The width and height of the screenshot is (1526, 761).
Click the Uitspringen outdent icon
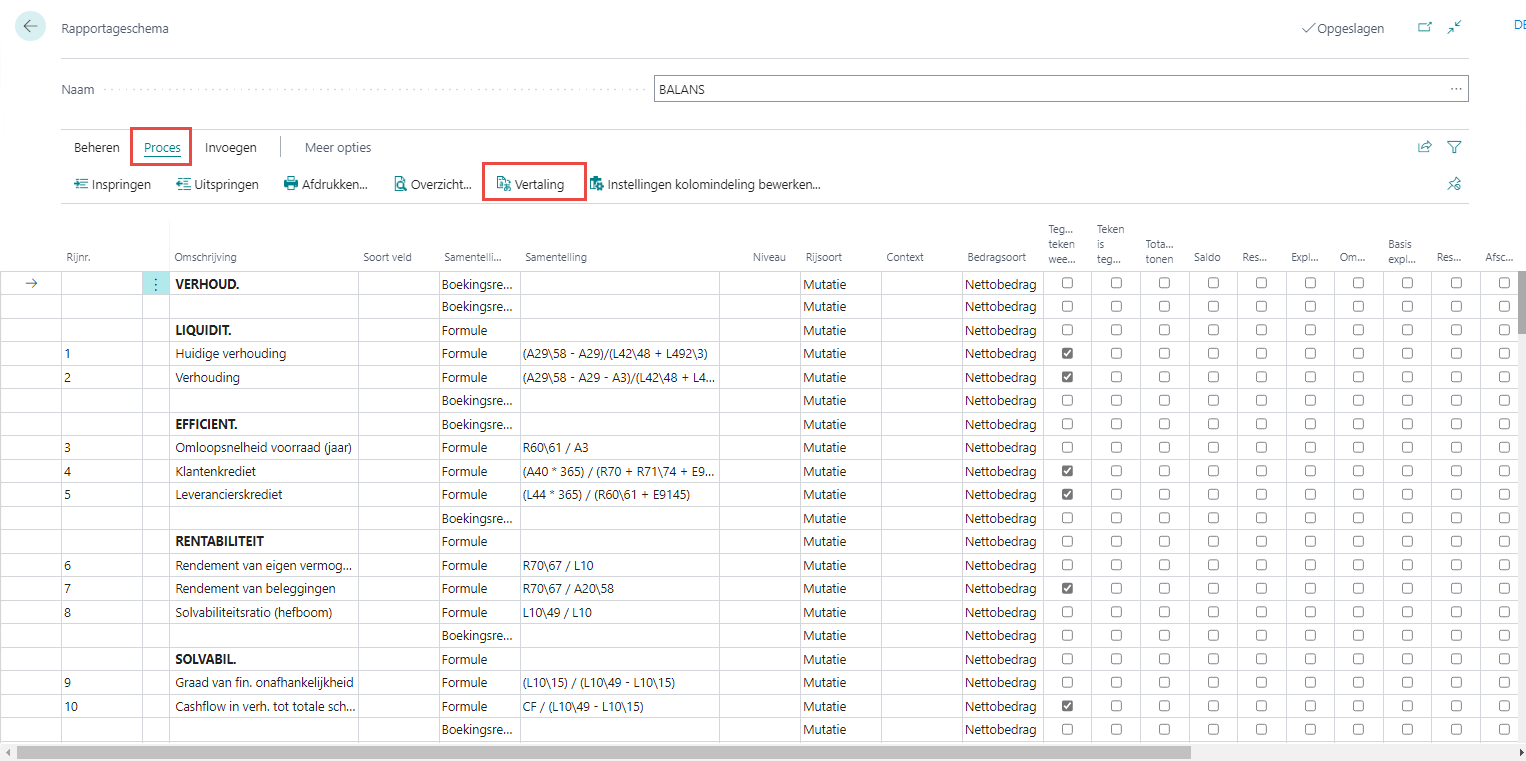point(184,184)
